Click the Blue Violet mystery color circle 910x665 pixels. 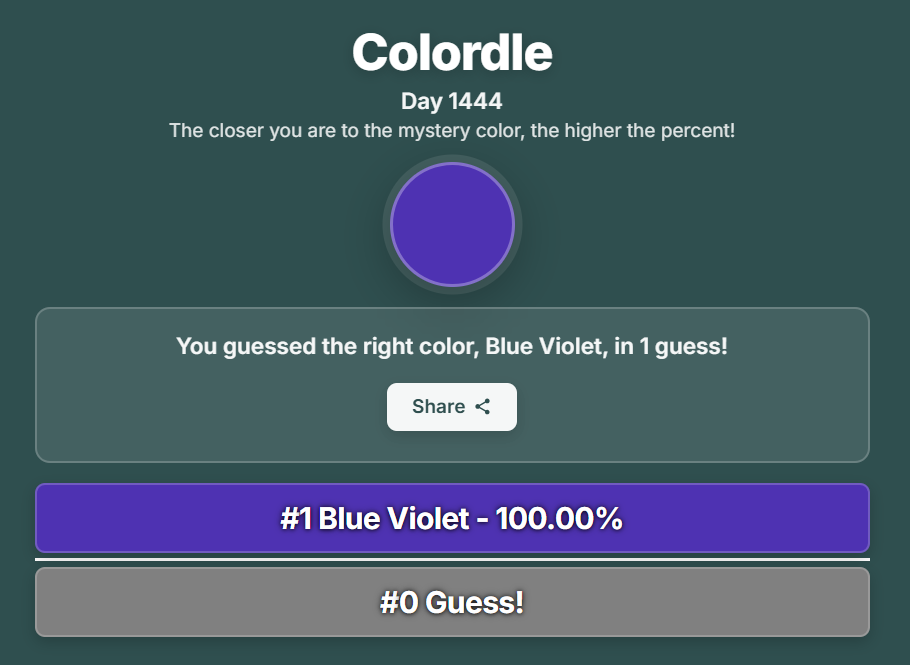[x=452, y=224]
